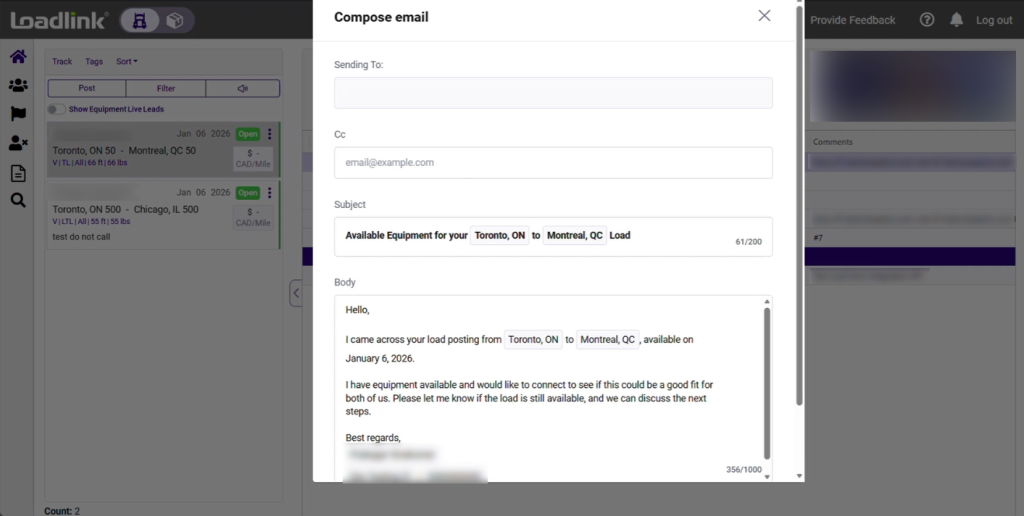Switch to load box mode in header

174,20
